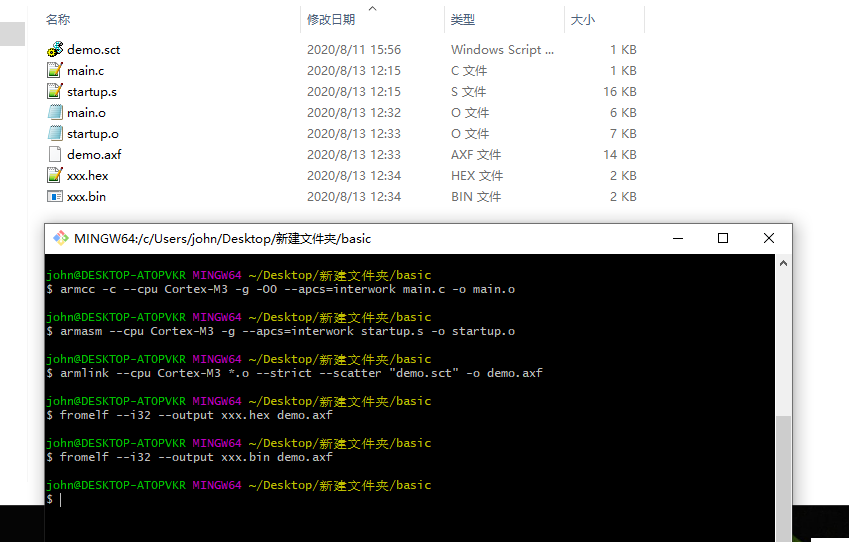Select the main.o file icon

55,113
